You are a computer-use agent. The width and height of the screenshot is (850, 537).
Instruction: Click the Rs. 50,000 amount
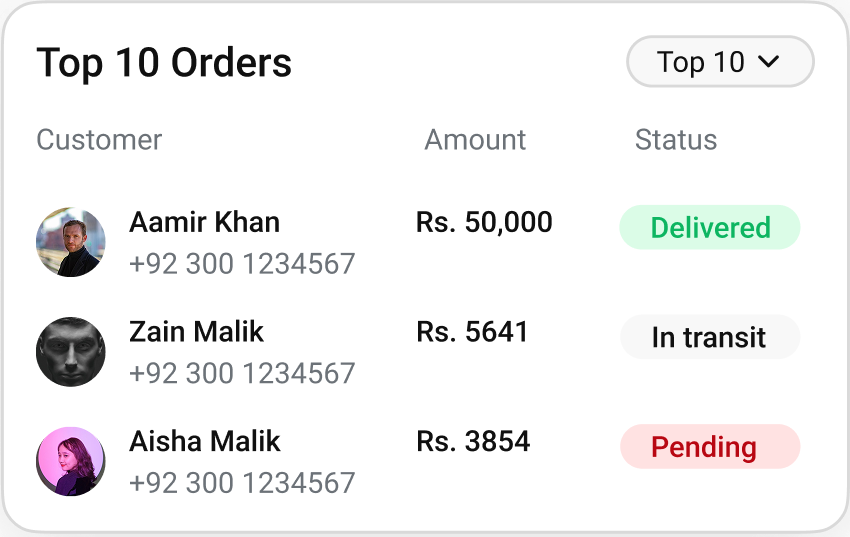(484, 222)
